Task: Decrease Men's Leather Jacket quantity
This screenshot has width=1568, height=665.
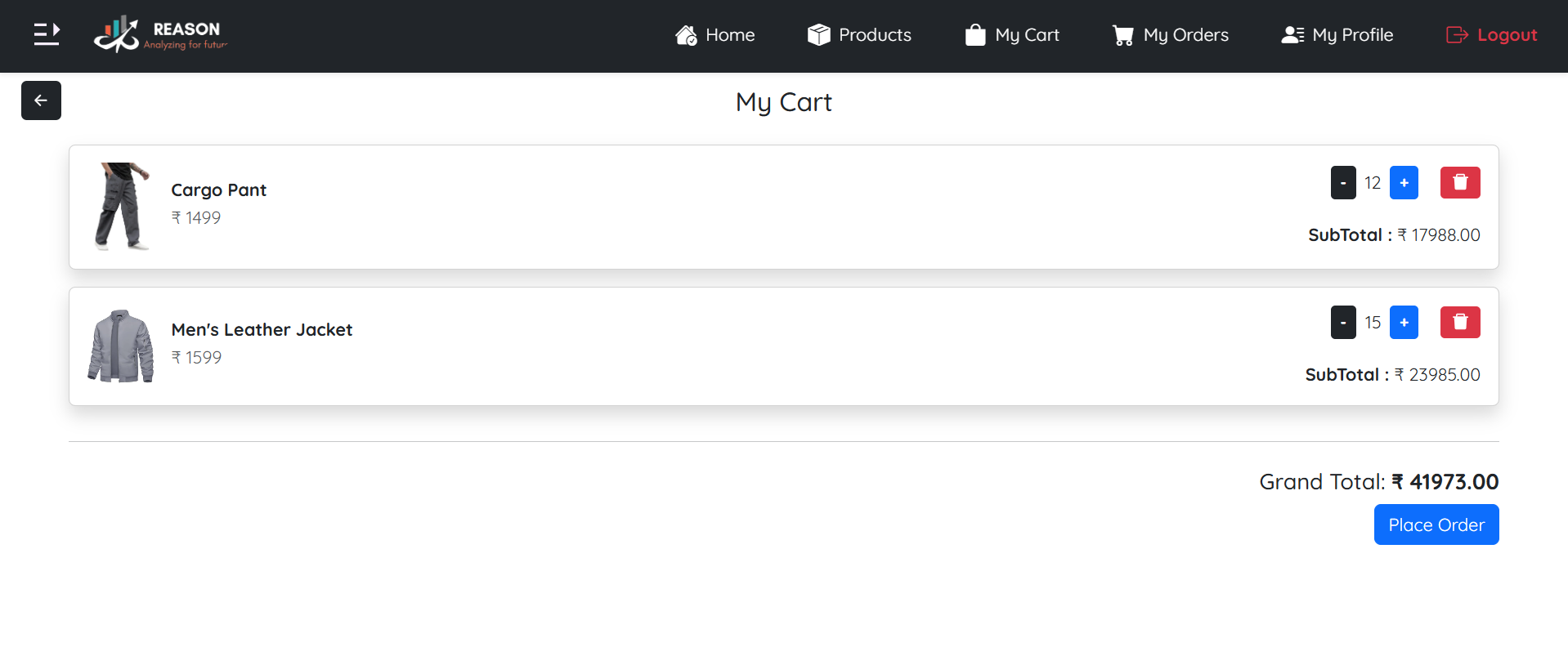Action: tap(1343, 322)
